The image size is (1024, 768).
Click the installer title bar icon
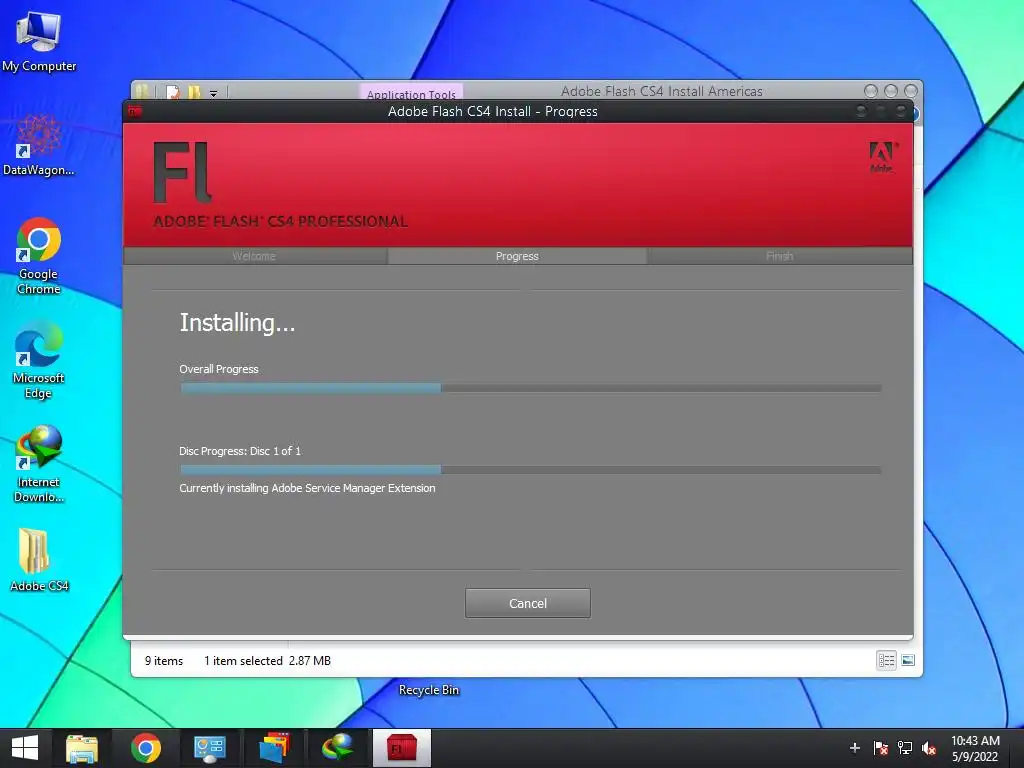135,112
